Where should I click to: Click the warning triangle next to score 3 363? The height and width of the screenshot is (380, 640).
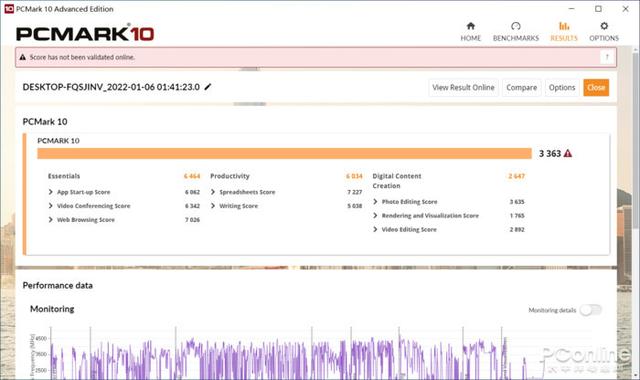pos(568,153)
